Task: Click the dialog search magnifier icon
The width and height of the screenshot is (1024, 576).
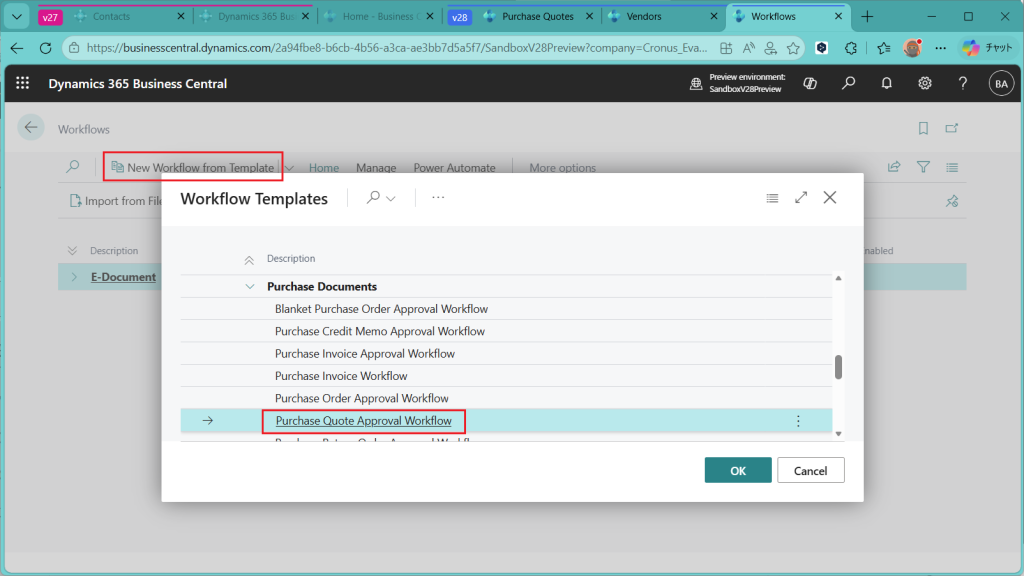Action: pos(373,198)
